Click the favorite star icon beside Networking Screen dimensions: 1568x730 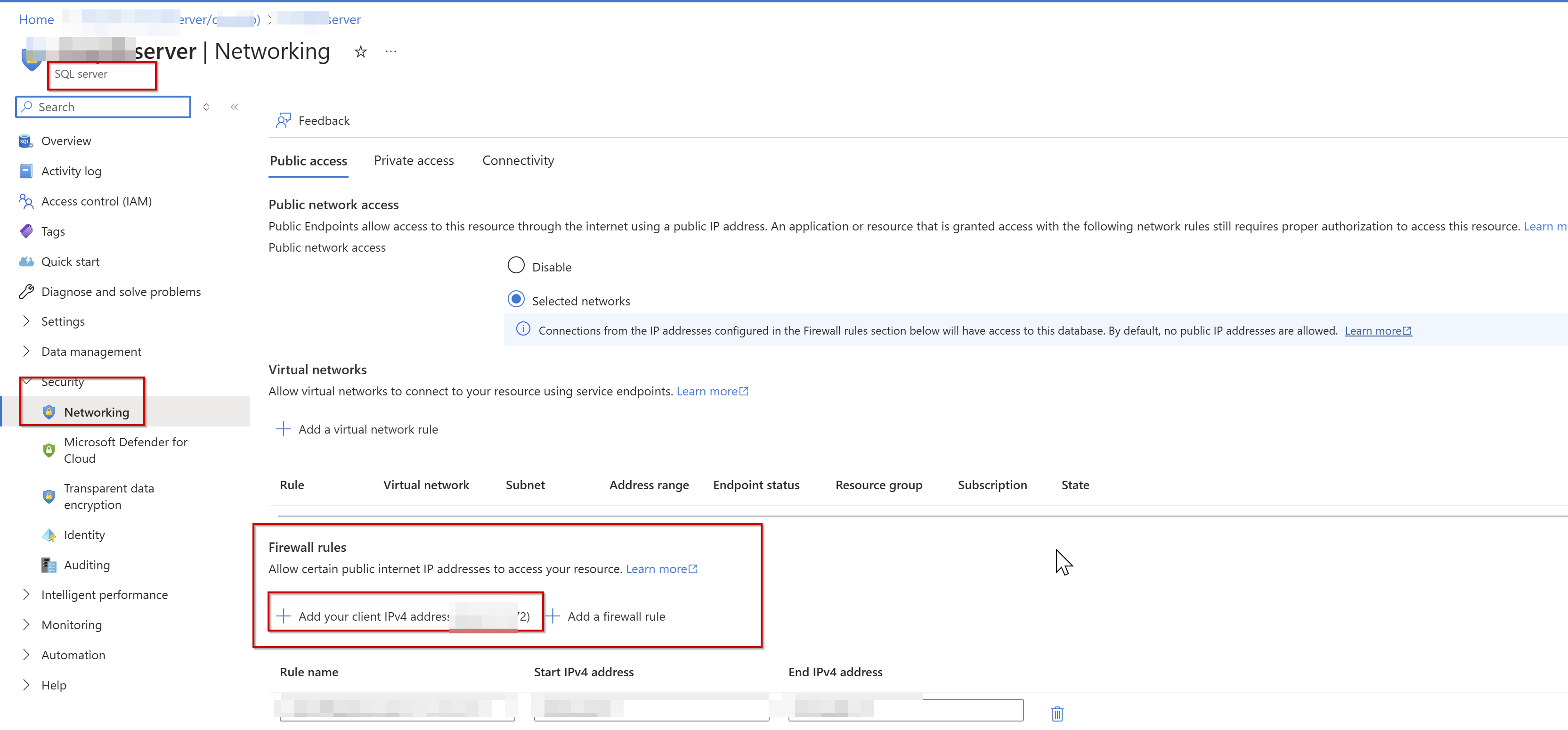click(360, 52)
